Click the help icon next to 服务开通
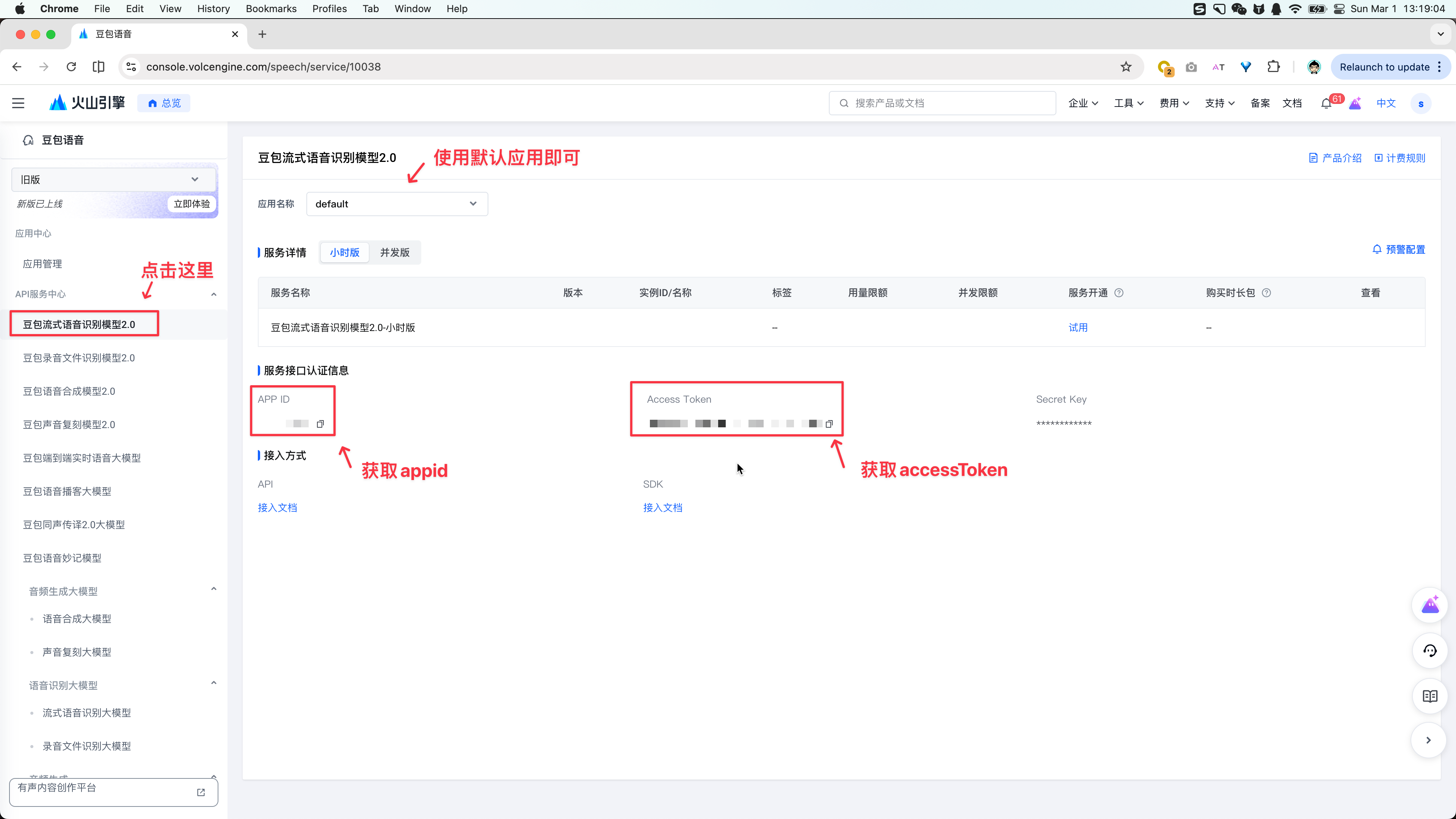The image size is (1456, 819). 1120,293
